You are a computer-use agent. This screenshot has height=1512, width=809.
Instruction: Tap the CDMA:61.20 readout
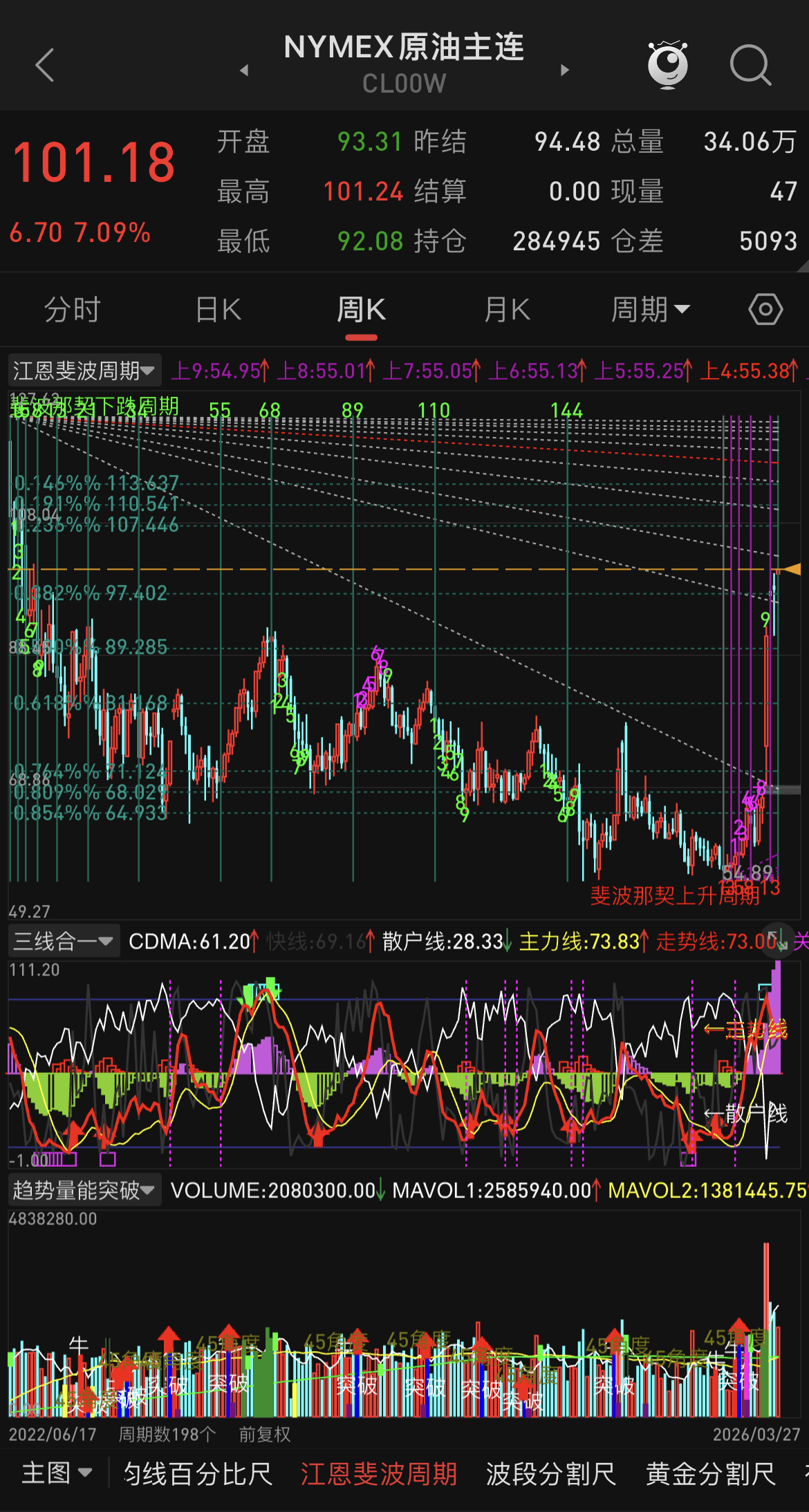(194, 941)
